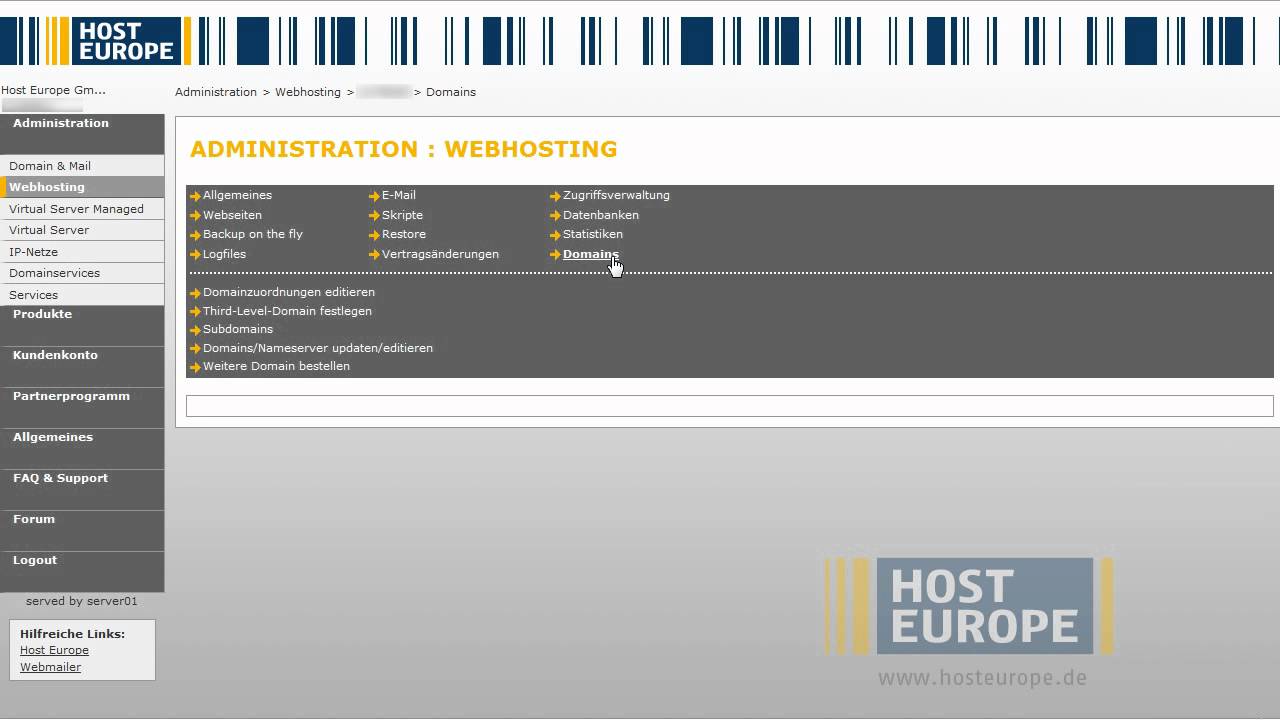This screenshot has width=1280, height=720.
Task: Go to Backup on the fly
Action: point(253,234)
